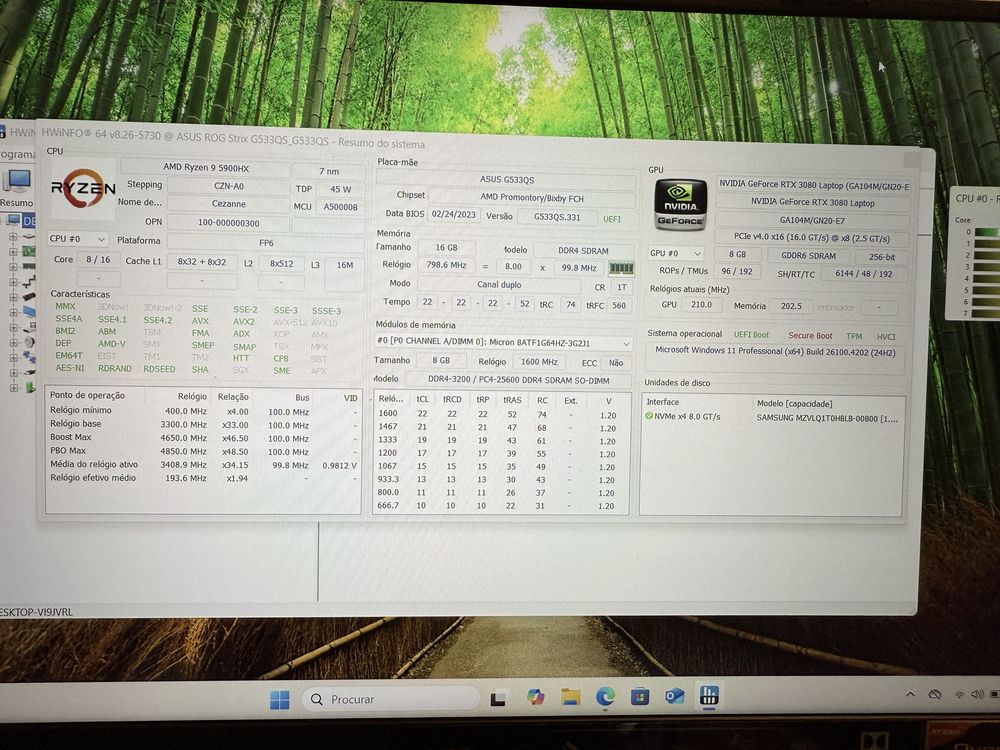Viewport: 1000px width, 750px height.
Task: Expand the tree node with the network computers icon
Action: pos(13,358)
